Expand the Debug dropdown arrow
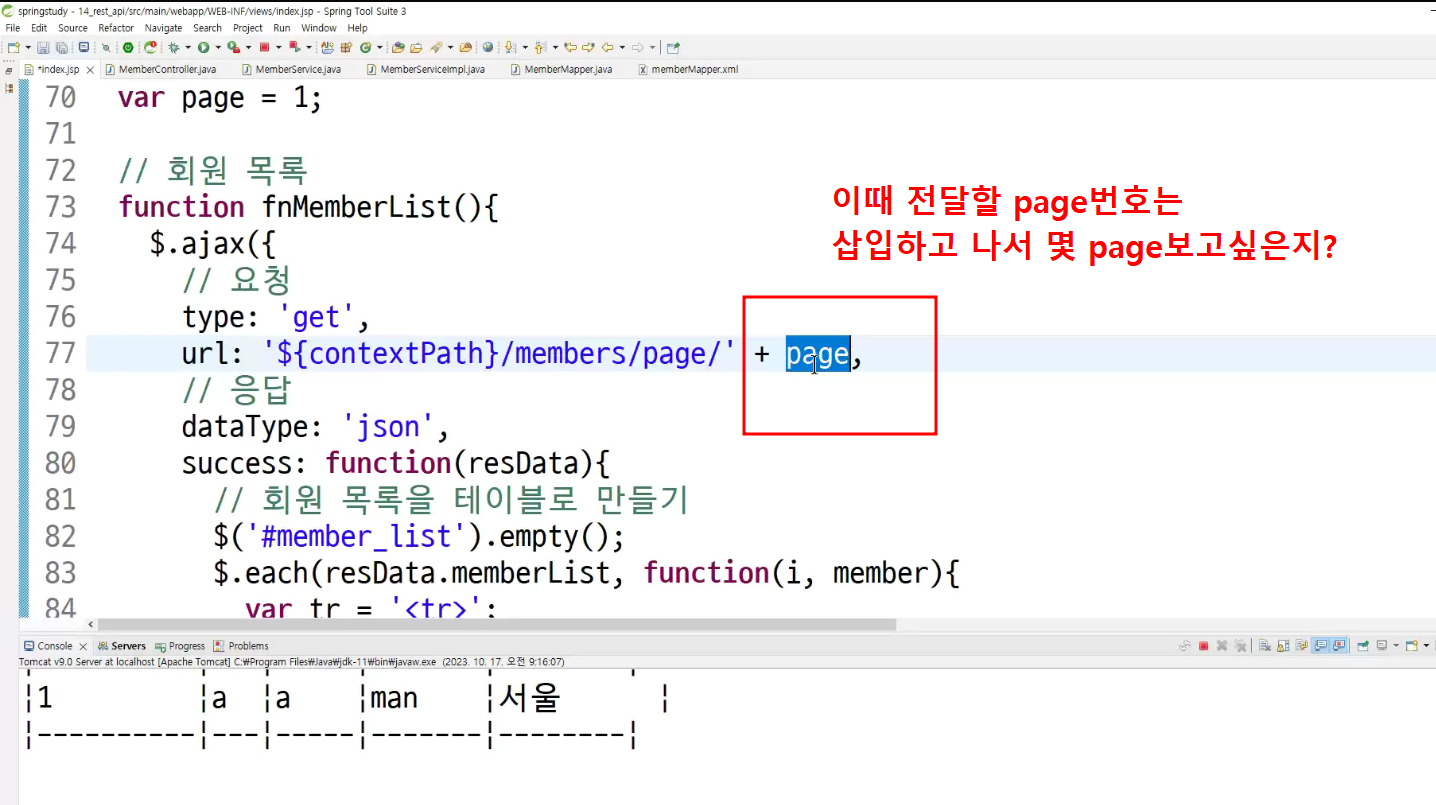 pyautogui.click(x=188, y=47)
